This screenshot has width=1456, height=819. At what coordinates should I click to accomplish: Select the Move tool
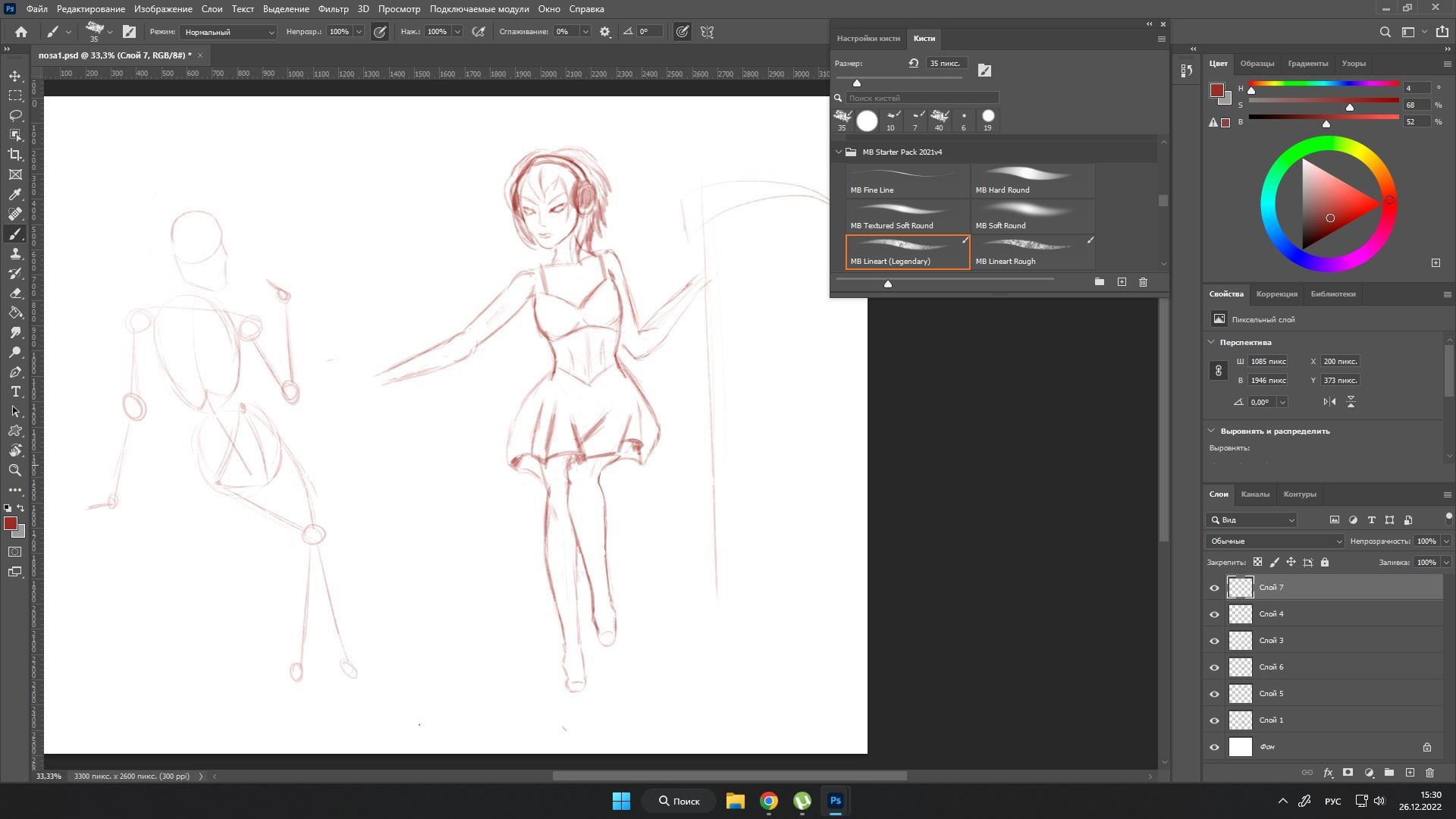click(15, 76)
